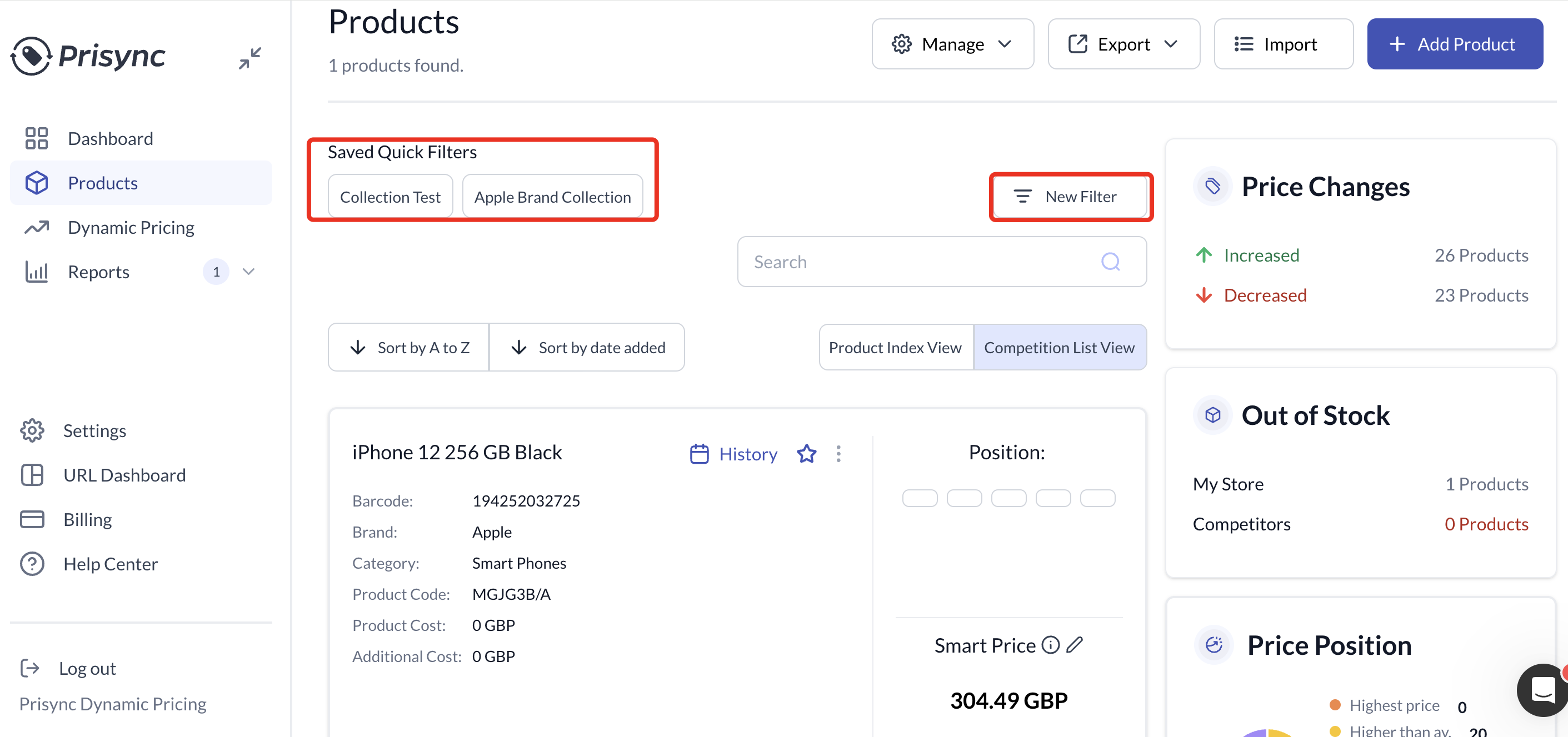Click the Out of Stock box icon
Viewport: 1568px width, 737px height.
click(x=1212, y=415)
